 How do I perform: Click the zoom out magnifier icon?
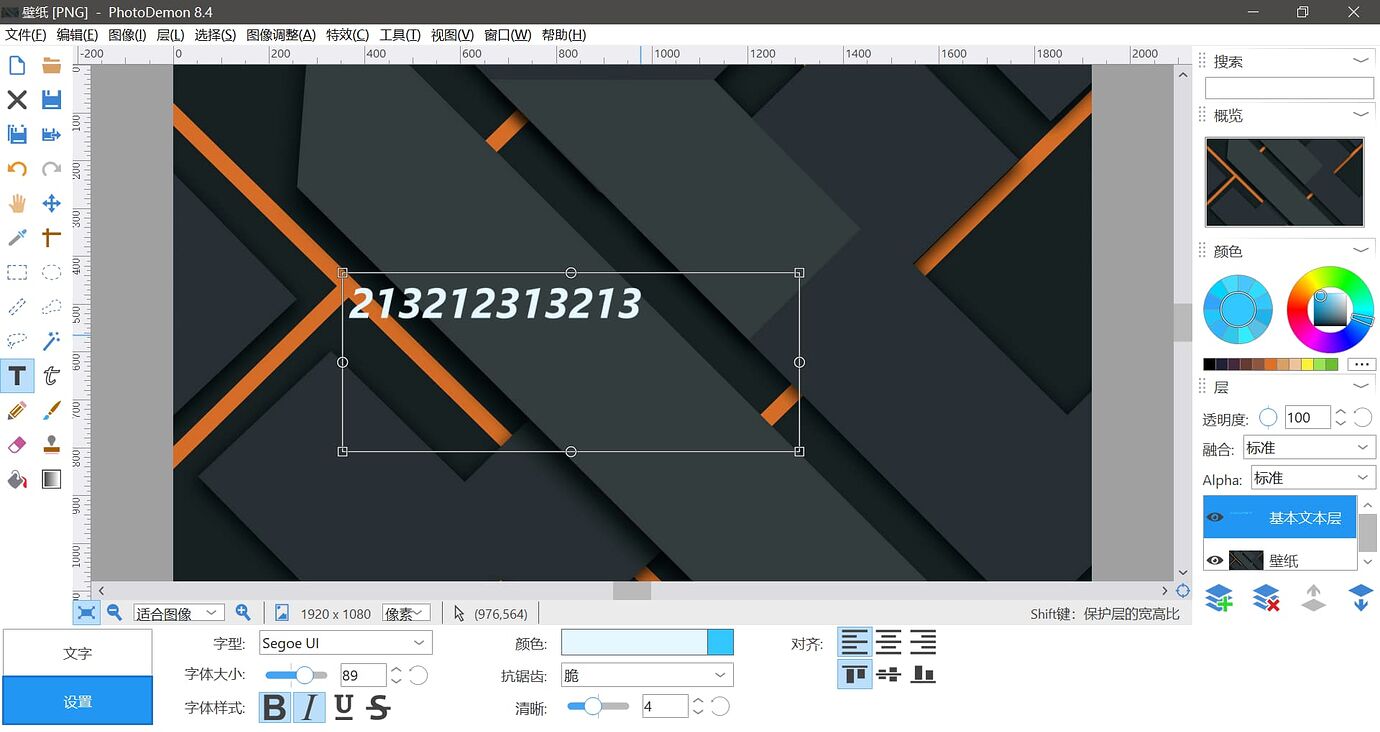[x=115, y=613]
